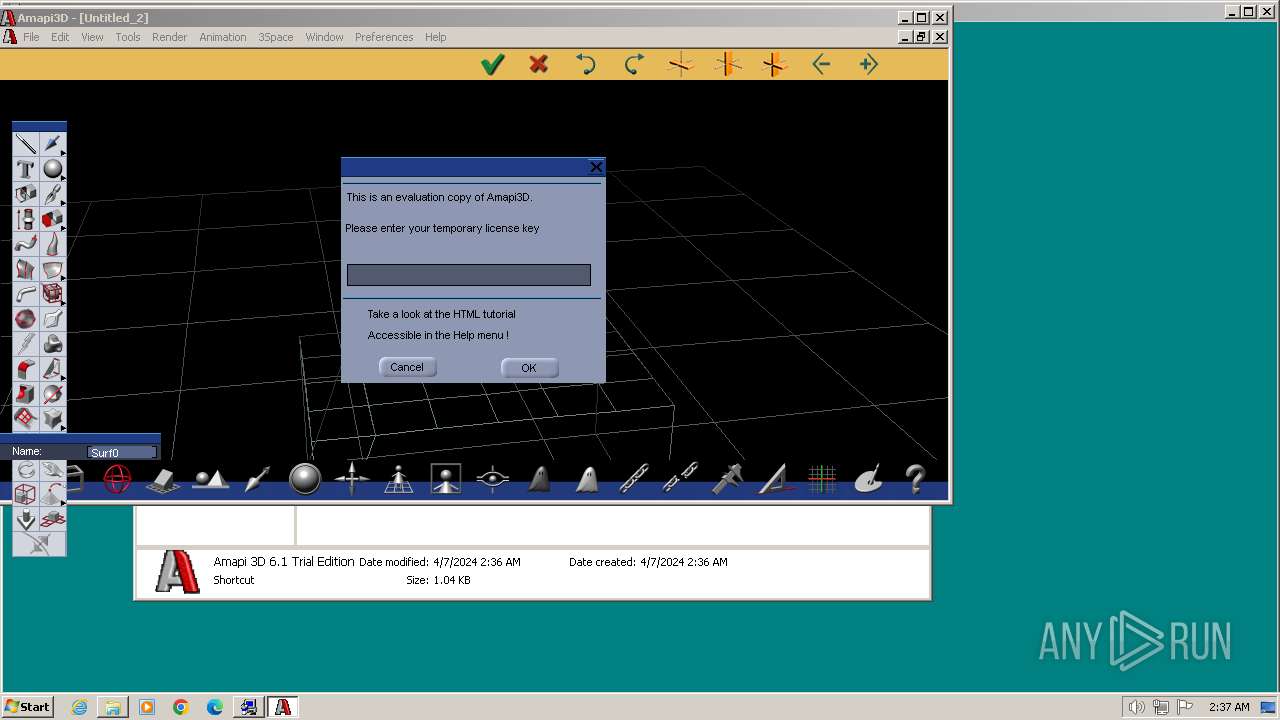Click the red X cancel icon in toolbar
Screen dimensions: 1280x720
[539, 65]
